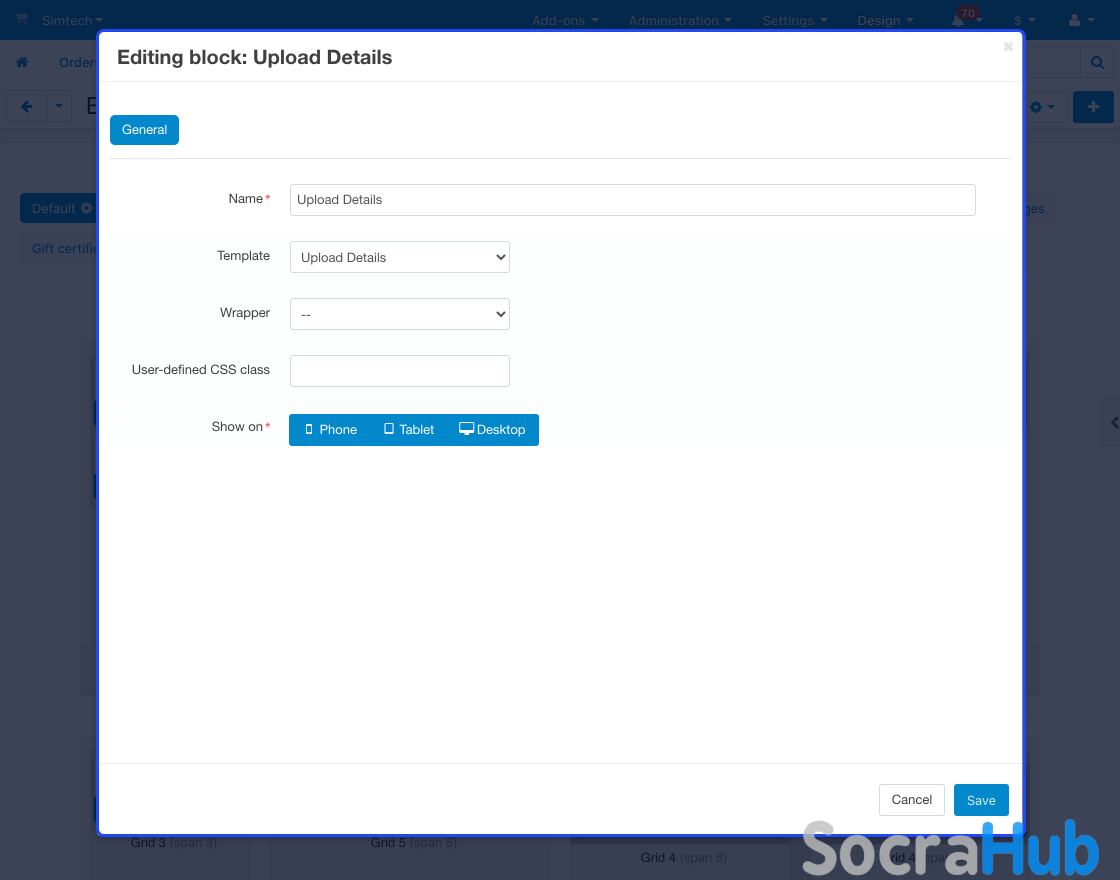Click the User-defined CSS class field
This screenshot has width=1120, height=880.
pos(399,371)
